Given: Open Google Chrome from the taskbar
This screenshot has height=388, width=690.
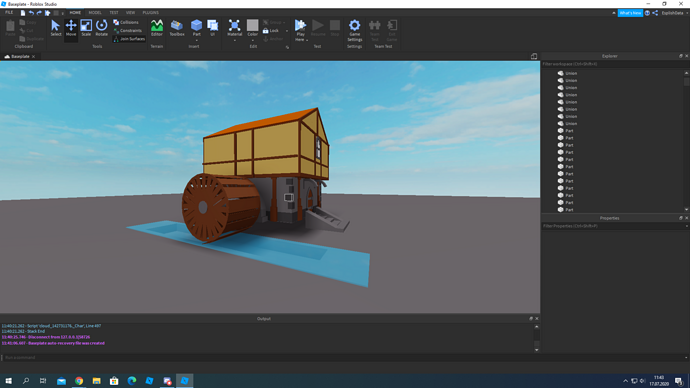Looking at the screenshot, I should [79, 381].
